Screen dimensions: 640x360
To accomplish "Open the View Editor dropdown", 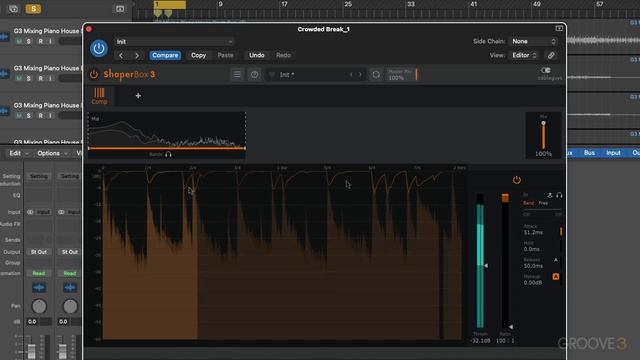I will (x=524, y=55).
